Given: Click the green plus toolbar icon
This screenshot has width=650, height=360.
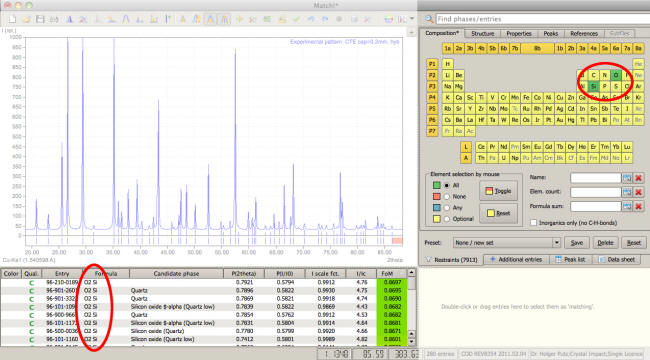Looking at the screenshot, I should (239, 19).
